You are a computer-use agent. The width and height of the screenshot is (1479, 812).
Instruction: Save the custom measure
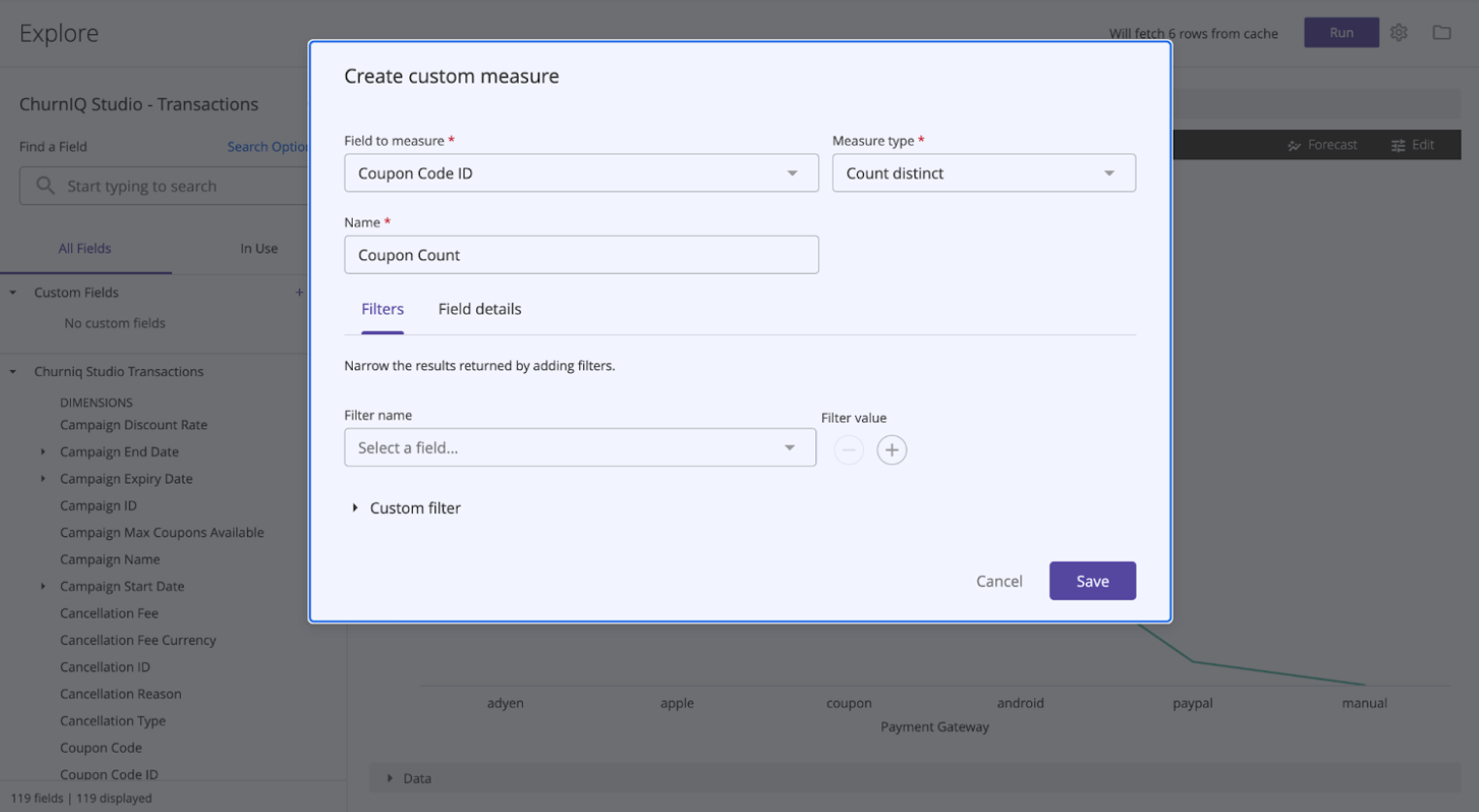pyautogui.click(x=1092, y=581)
